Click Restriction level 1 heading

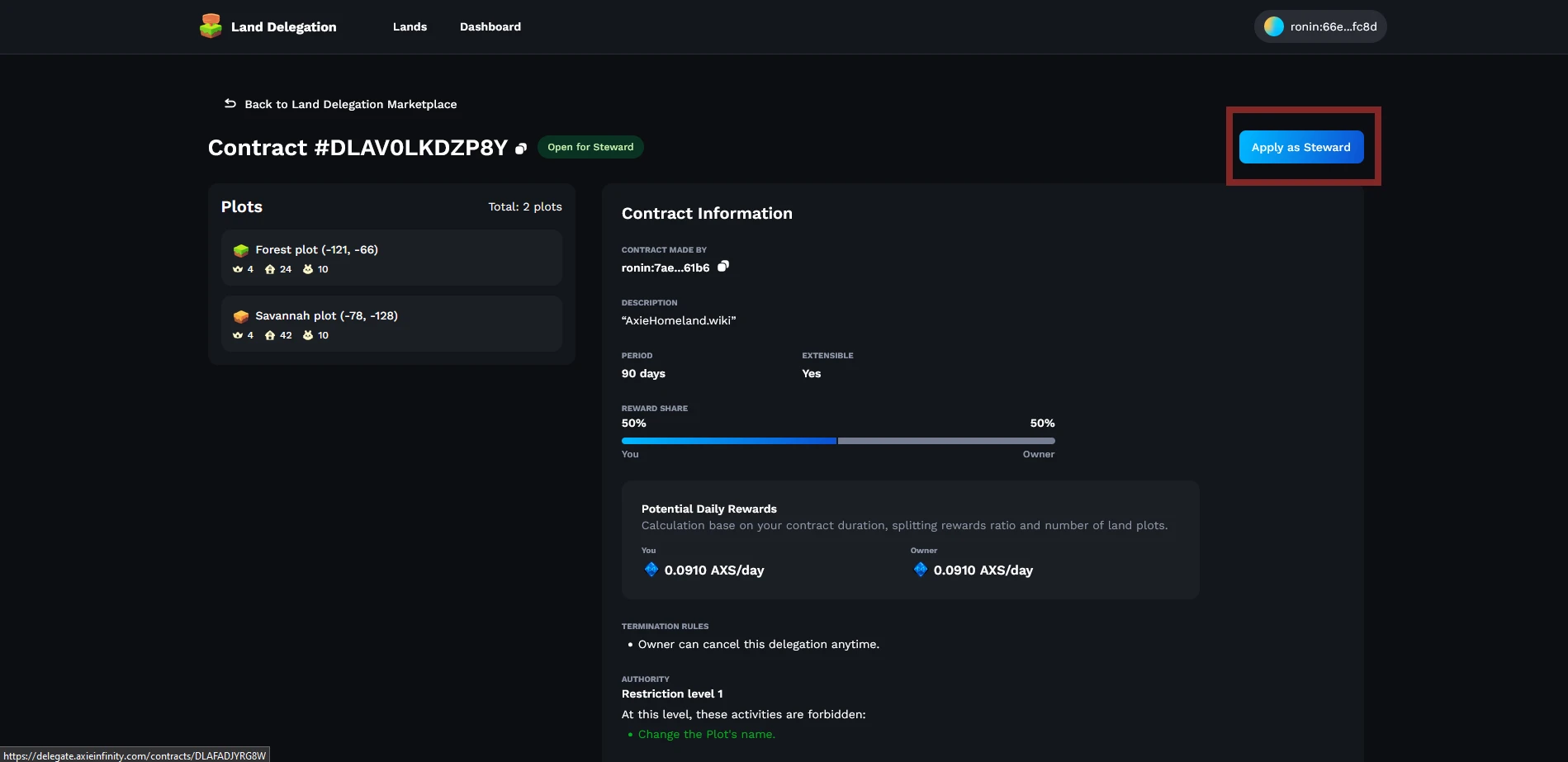click(672, 693)
